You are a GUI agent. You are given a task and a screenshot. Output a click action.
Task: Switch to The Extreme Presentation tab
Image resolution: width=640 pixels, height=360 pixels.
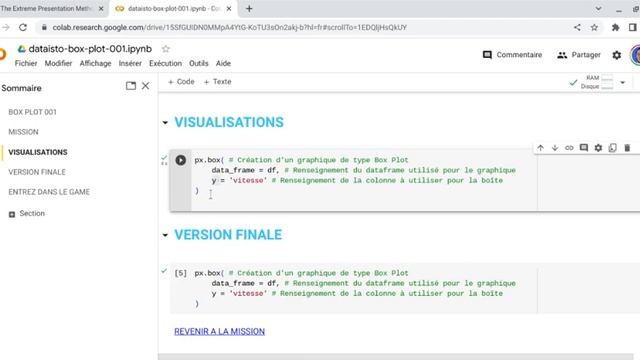[x=47, y=9]
